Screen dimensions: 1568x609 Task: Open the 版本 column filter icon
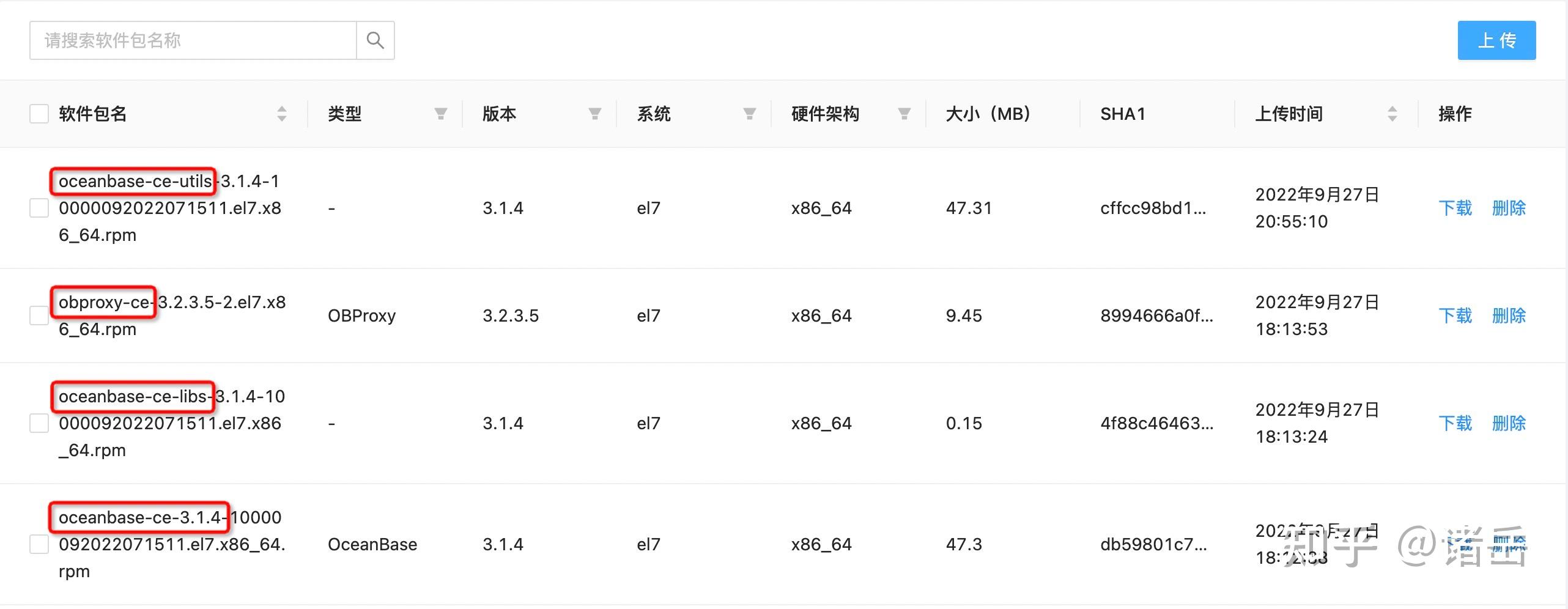click(594, 114)
